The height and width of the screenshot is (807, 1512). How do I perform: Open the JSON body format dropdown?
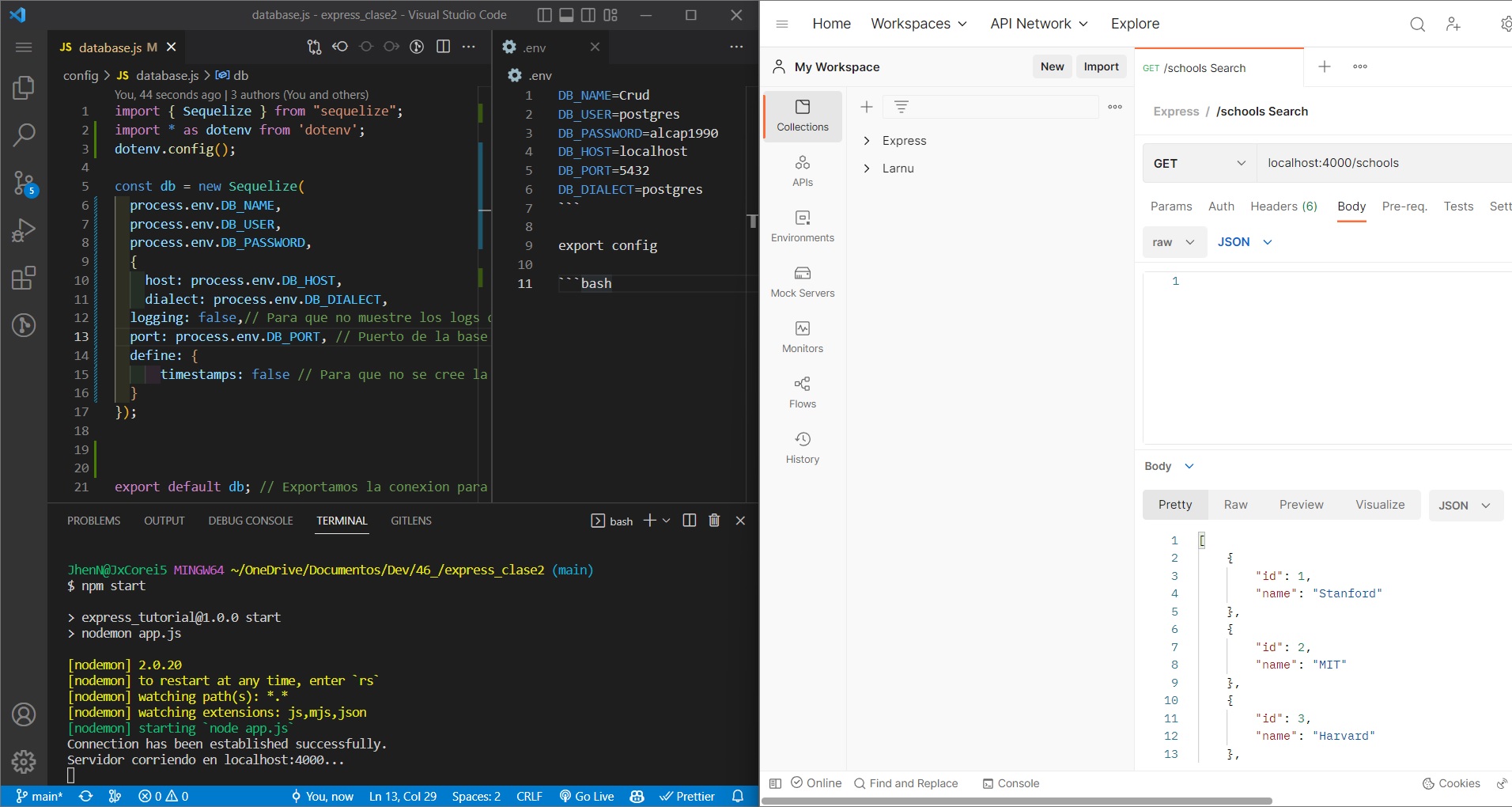click(1246, 242)
